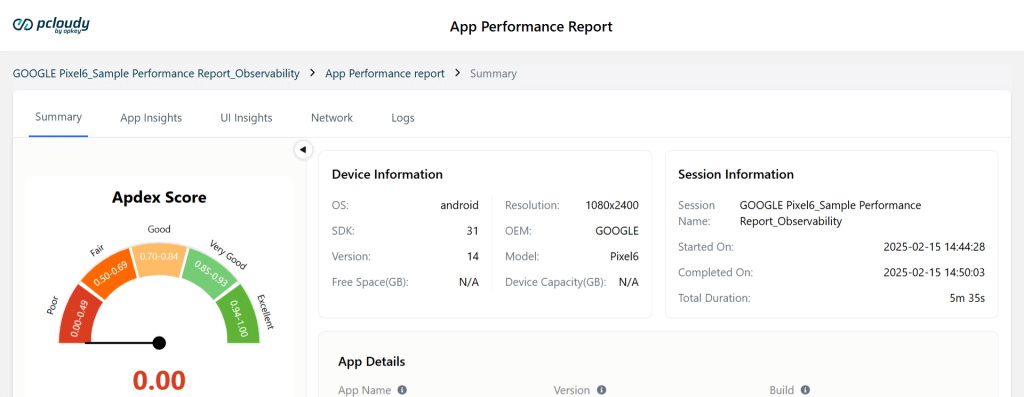Open GOOGLE Pixel6 session breadcrumb link
Screen dimensions: 1024x397
(156, 74)
